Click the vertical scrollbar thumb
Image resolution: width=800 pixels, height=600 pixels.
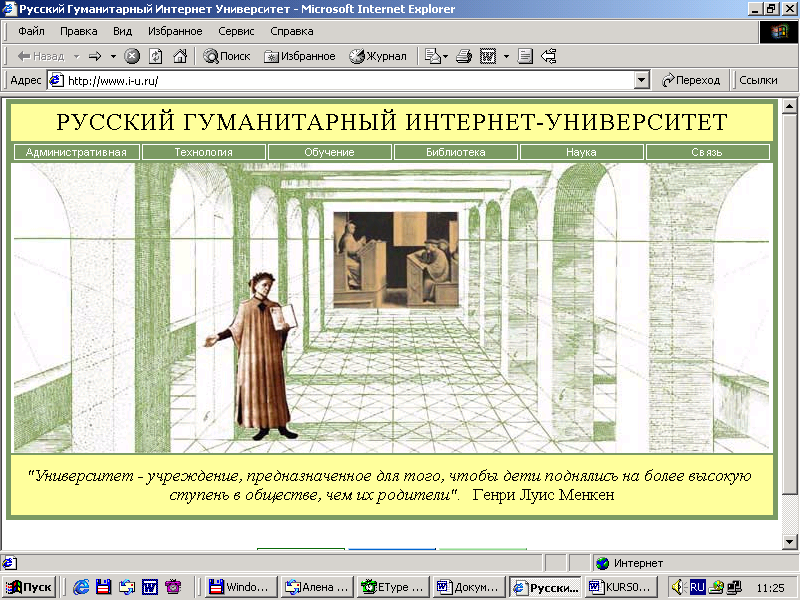point(789,304)
